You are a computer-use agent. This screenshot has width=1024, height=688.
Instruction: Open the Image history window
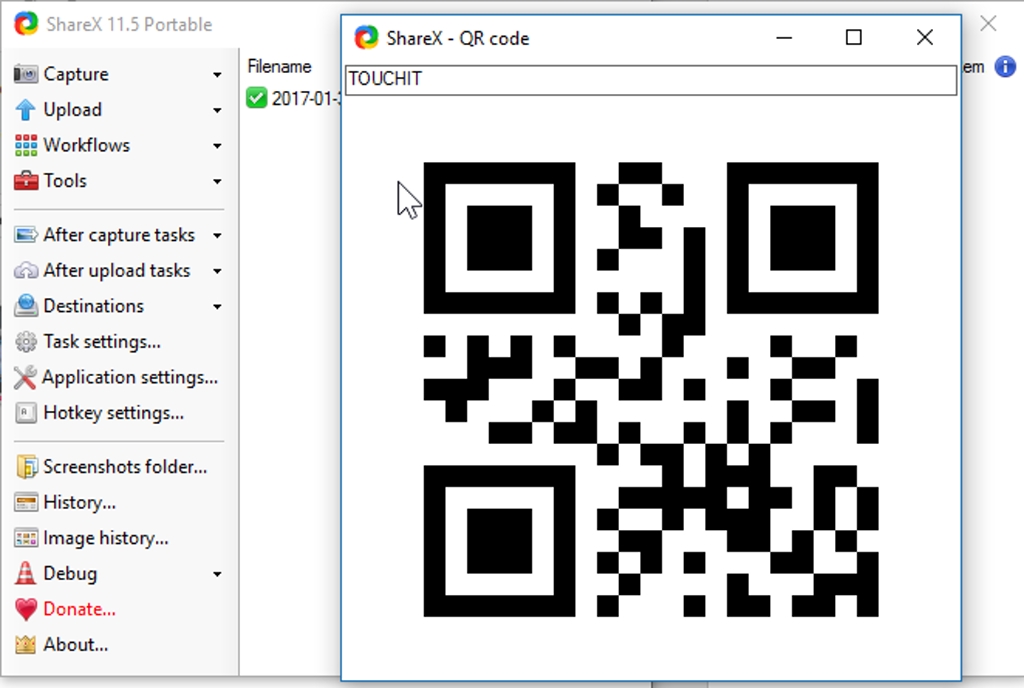click(x=105, y=538)
